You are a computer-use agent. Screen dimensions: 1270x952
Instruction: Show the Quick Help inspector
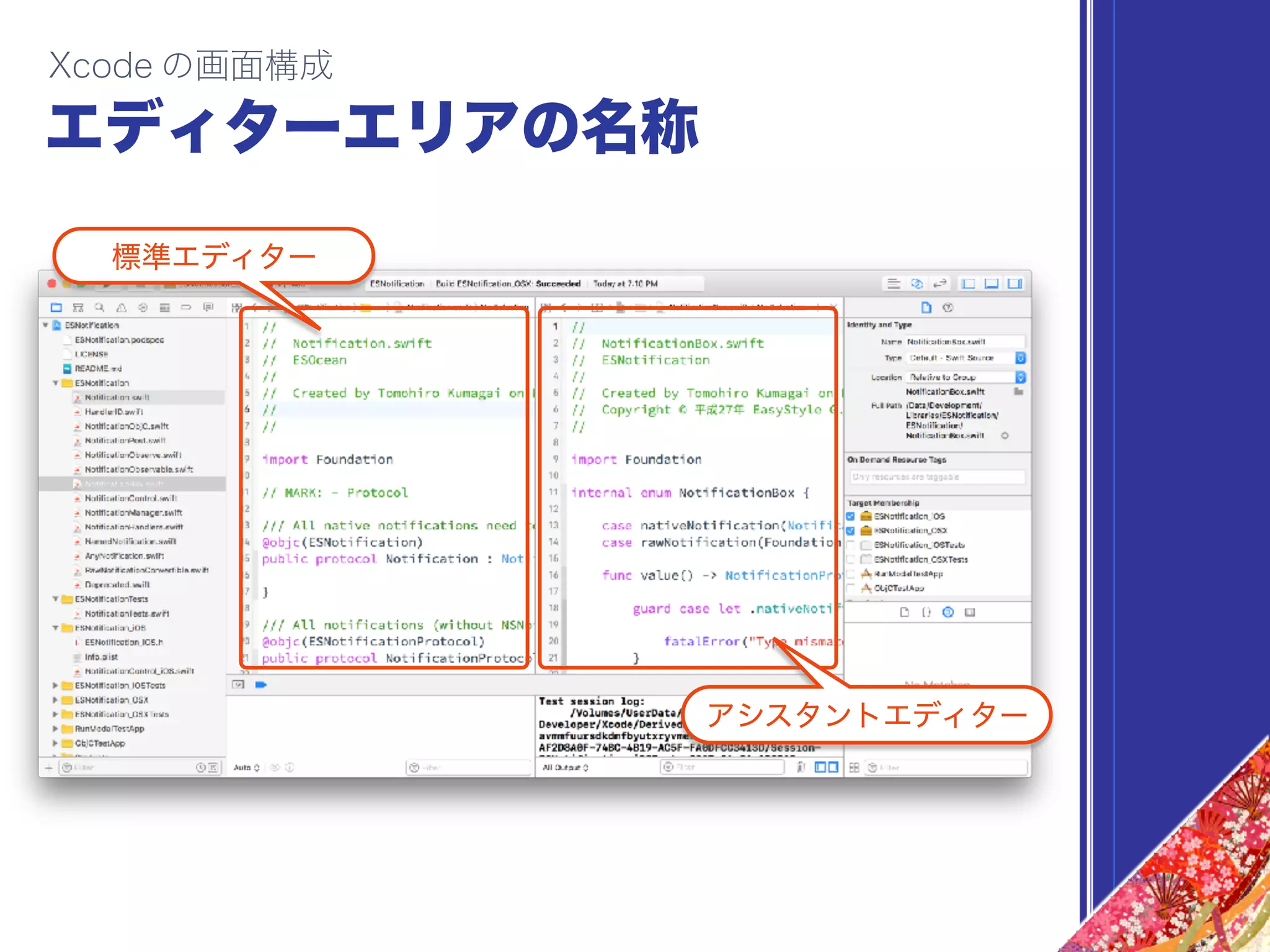948,307
